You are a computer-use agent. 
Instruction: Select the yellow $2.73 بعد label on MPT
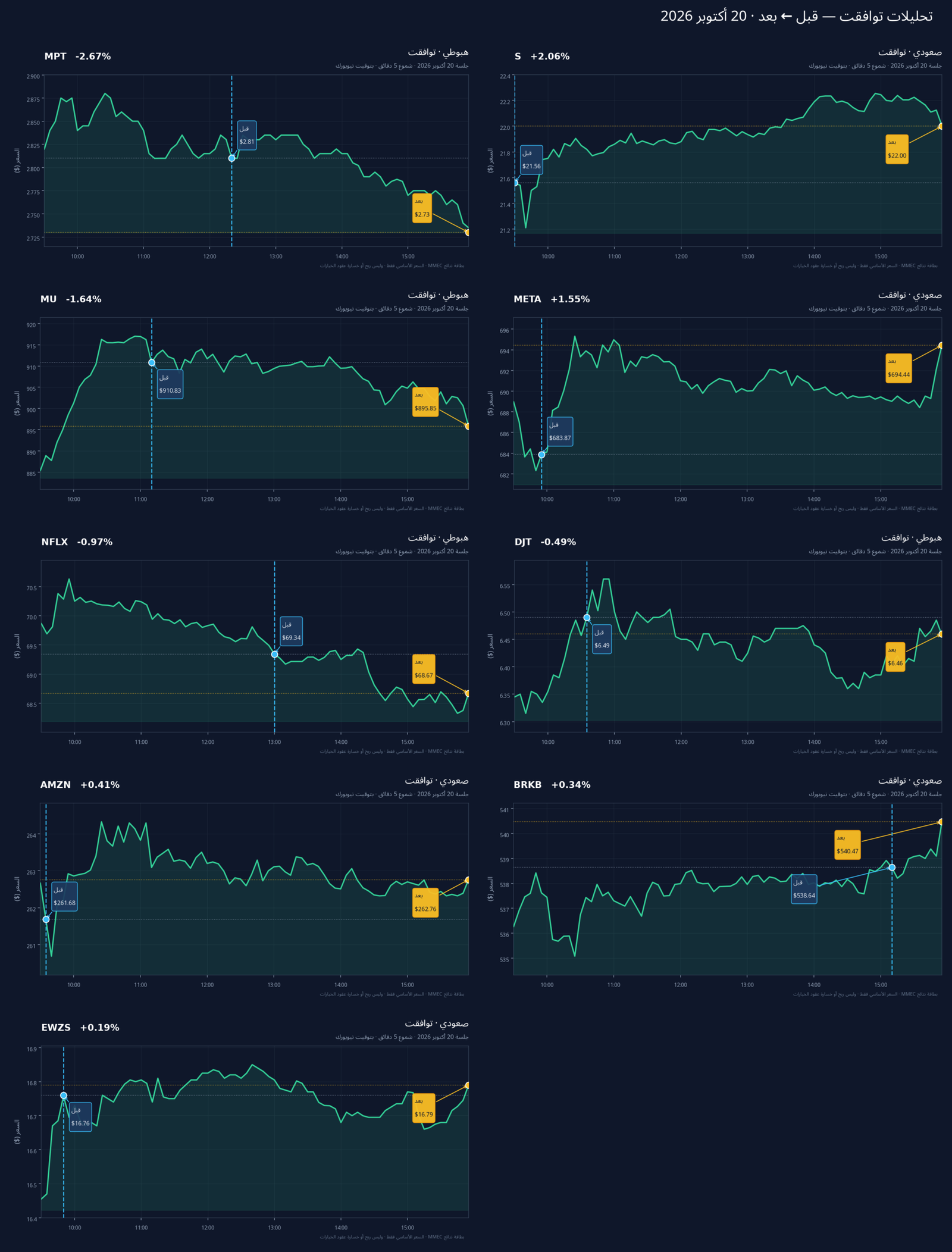(x=422, y=208)
